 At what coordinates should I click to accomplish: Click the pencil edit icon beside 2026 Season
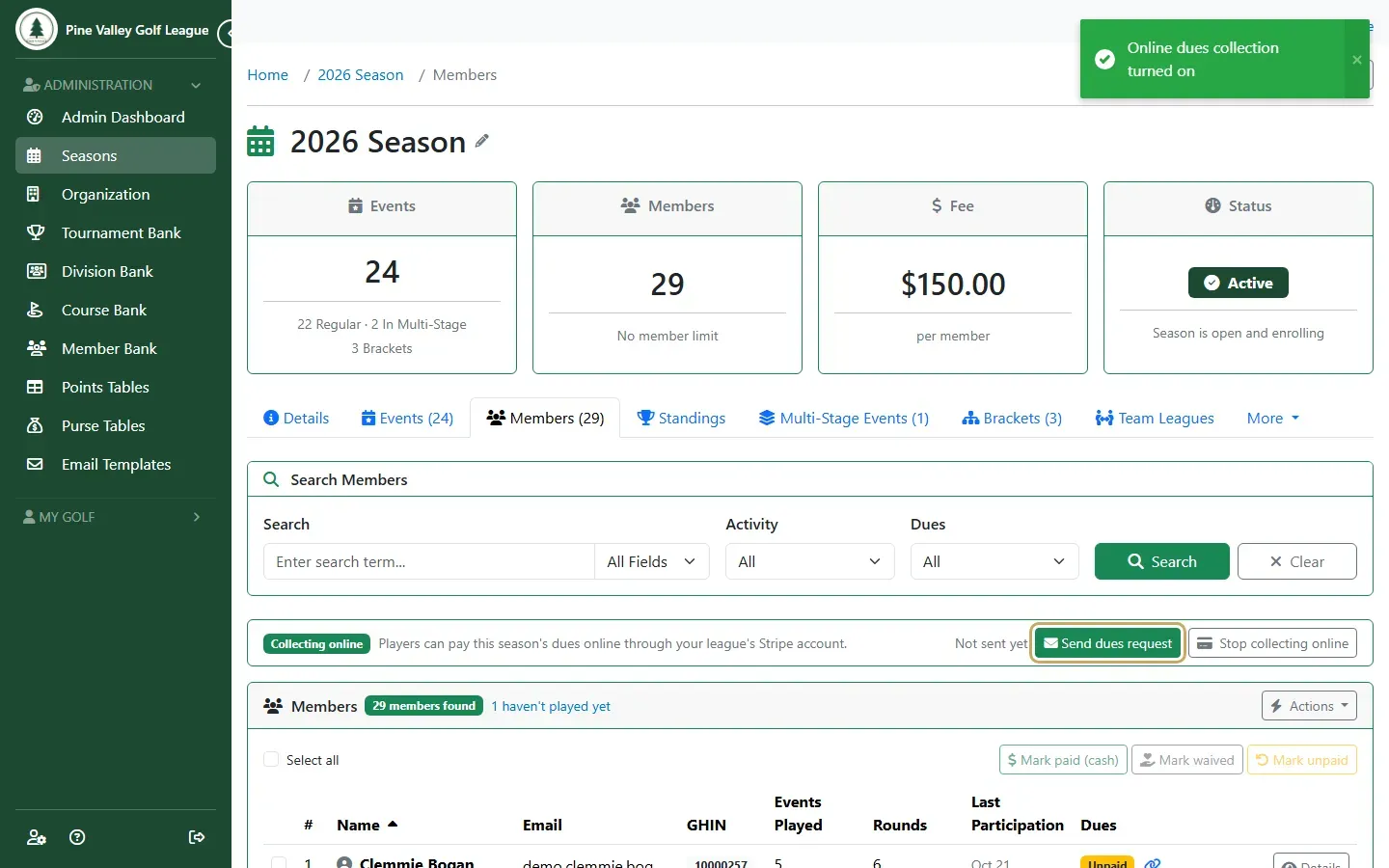coord(482,141)
